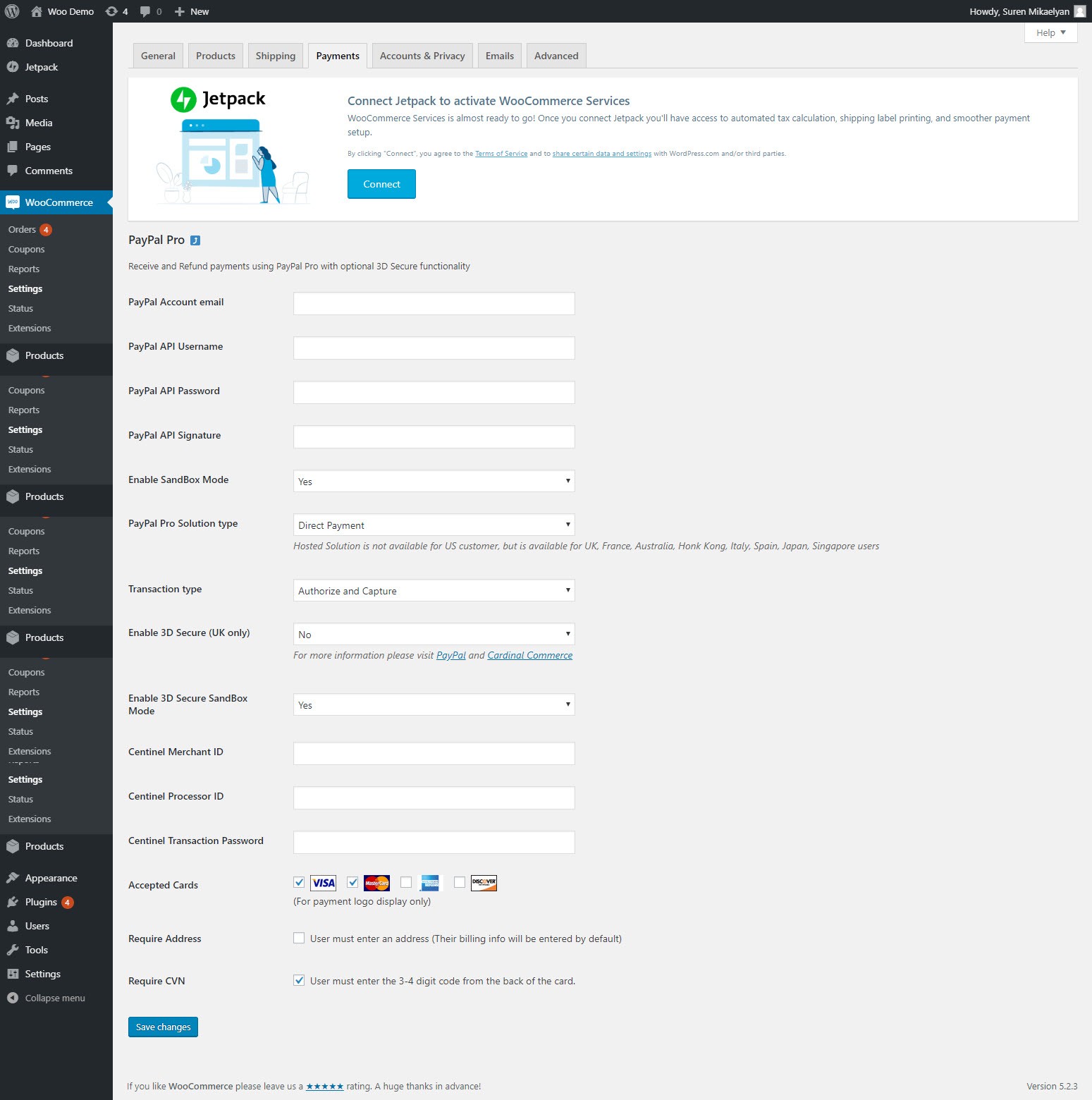Check the American Express card checkbox
This screenshot has height=1100, width=1092.
point(406,882)
